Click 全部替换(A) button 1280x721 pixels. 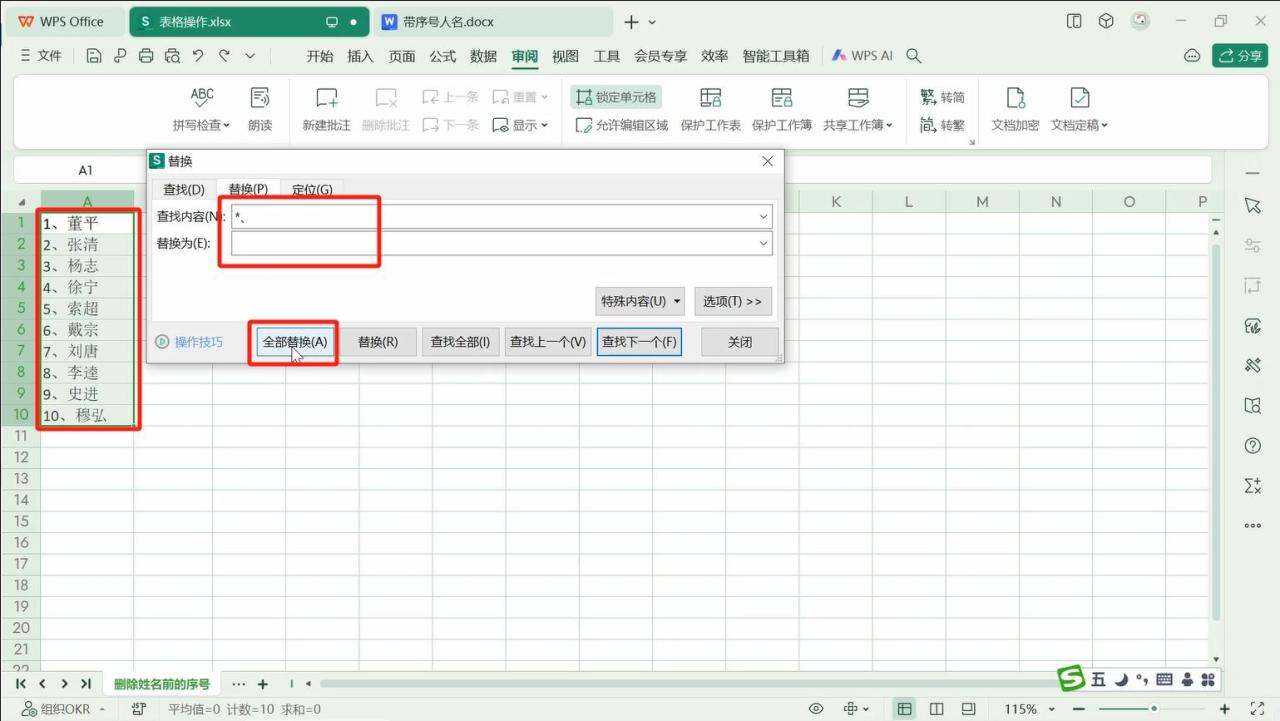tap(295, 342)
